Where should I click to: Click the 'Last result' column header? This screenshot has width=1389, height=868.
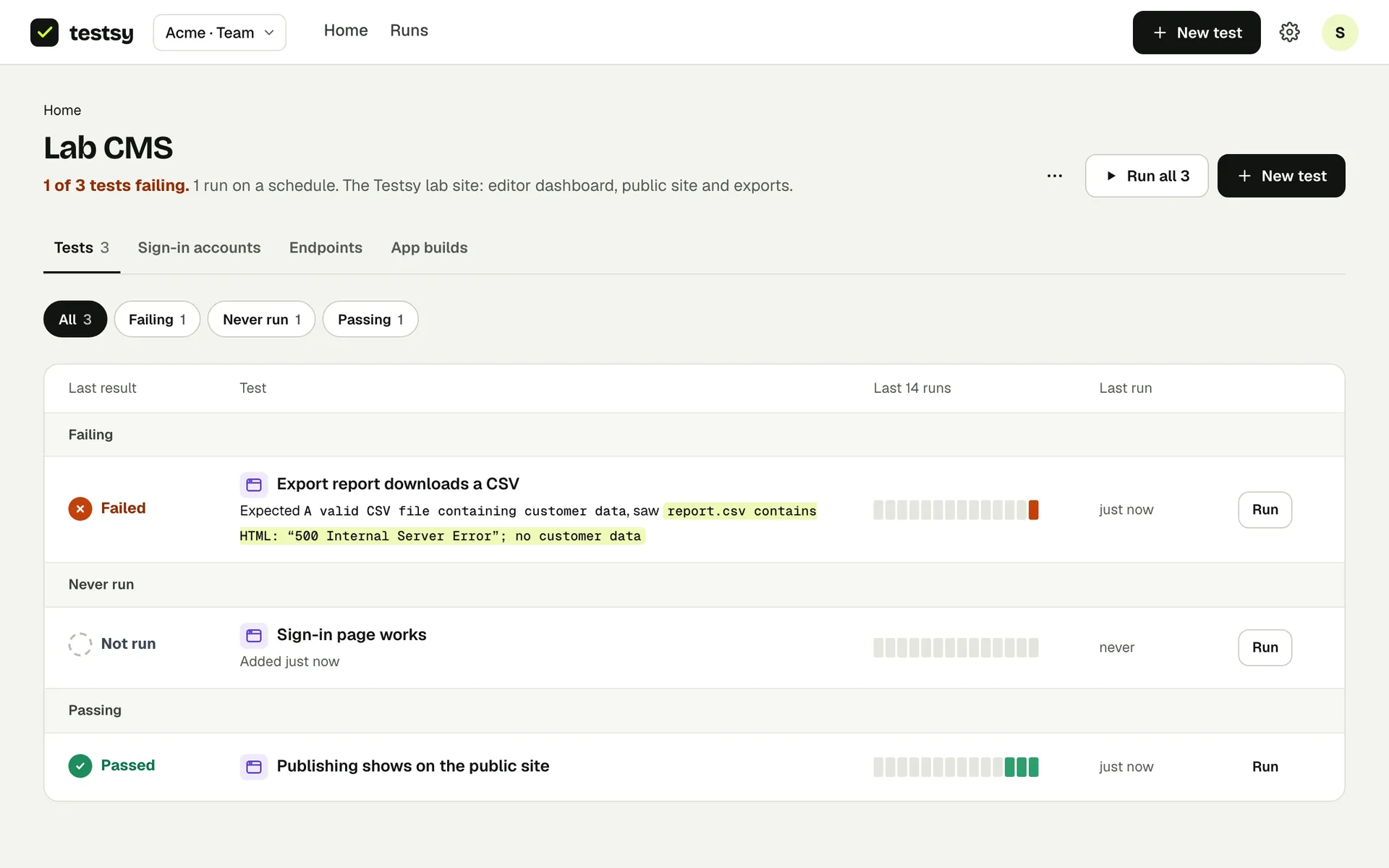pyautogui.click(x=102, y=388)
